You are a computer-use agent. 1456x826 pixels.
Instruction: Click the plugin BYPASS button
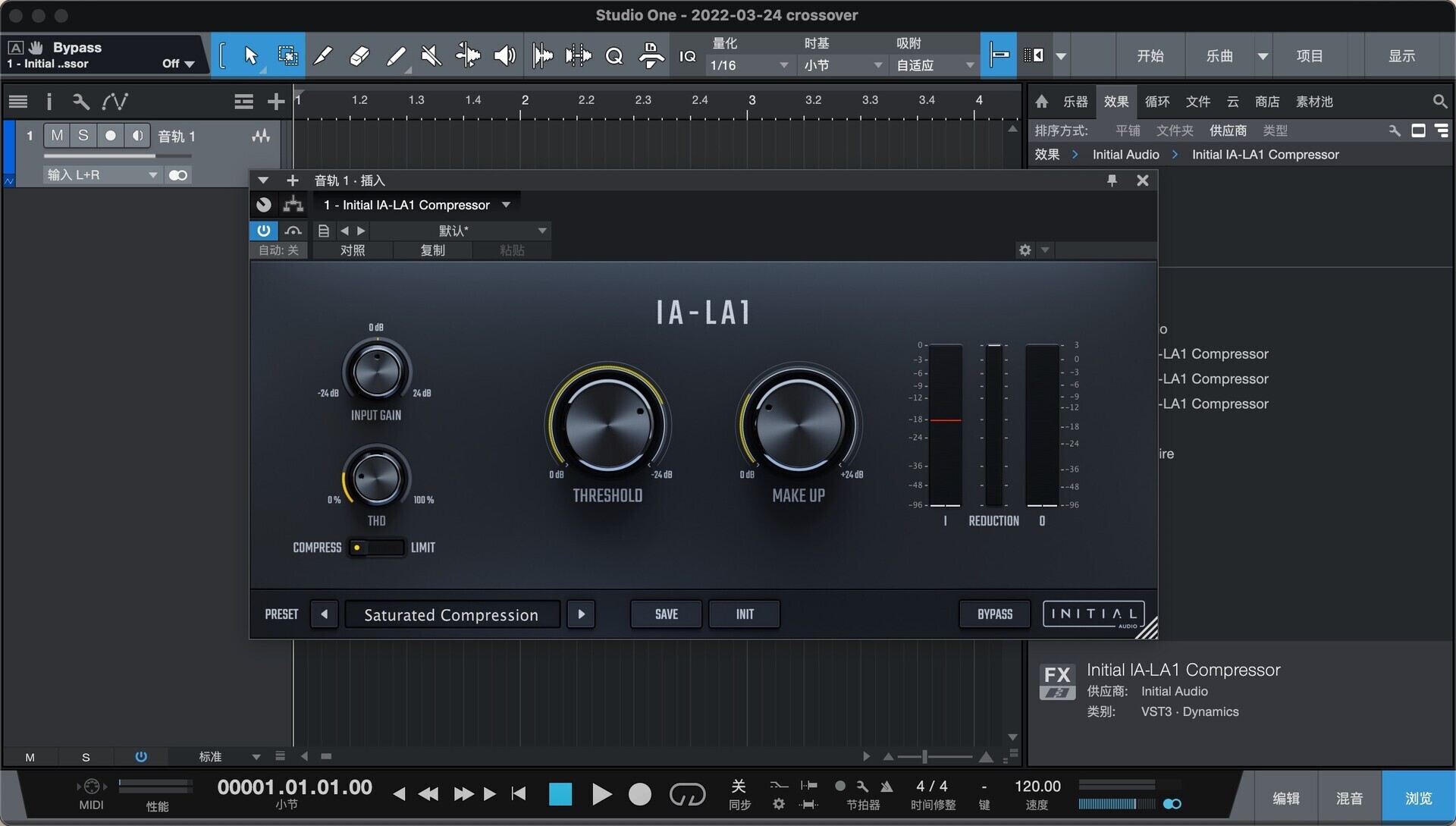pyautogui.click(x=995, y=614)
